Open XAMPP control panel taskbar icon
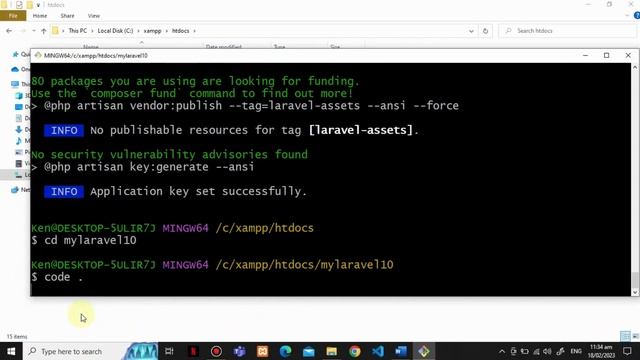This screenshot has height=360, width=640. [262, 351]
